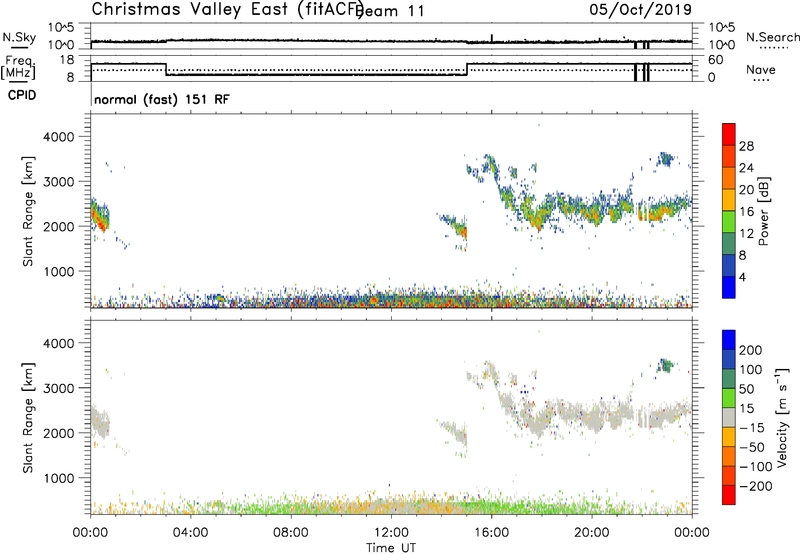
Task: Select the 'N.Sky' legend label
Action: pyautogui.click(x=19, y=37)
